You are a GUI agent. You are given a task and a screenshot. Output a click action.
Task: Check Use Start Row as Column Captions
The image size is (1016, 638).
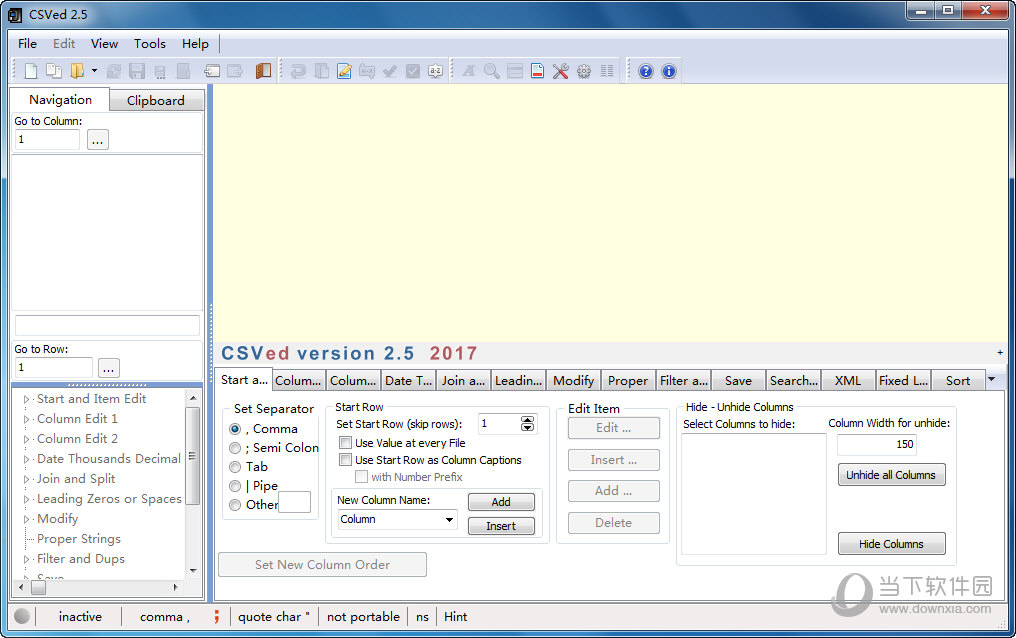(x=345, y=460)
